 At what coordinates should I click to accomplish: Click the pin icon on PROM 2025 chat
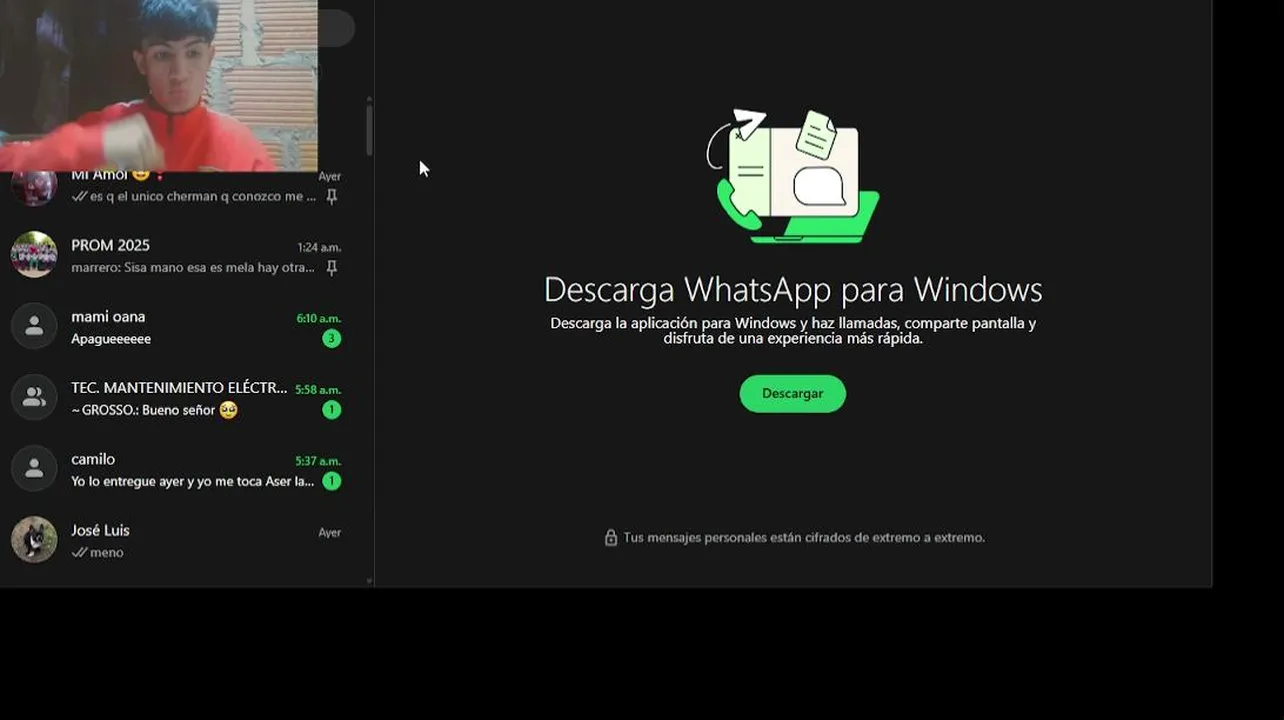(332, 268)
